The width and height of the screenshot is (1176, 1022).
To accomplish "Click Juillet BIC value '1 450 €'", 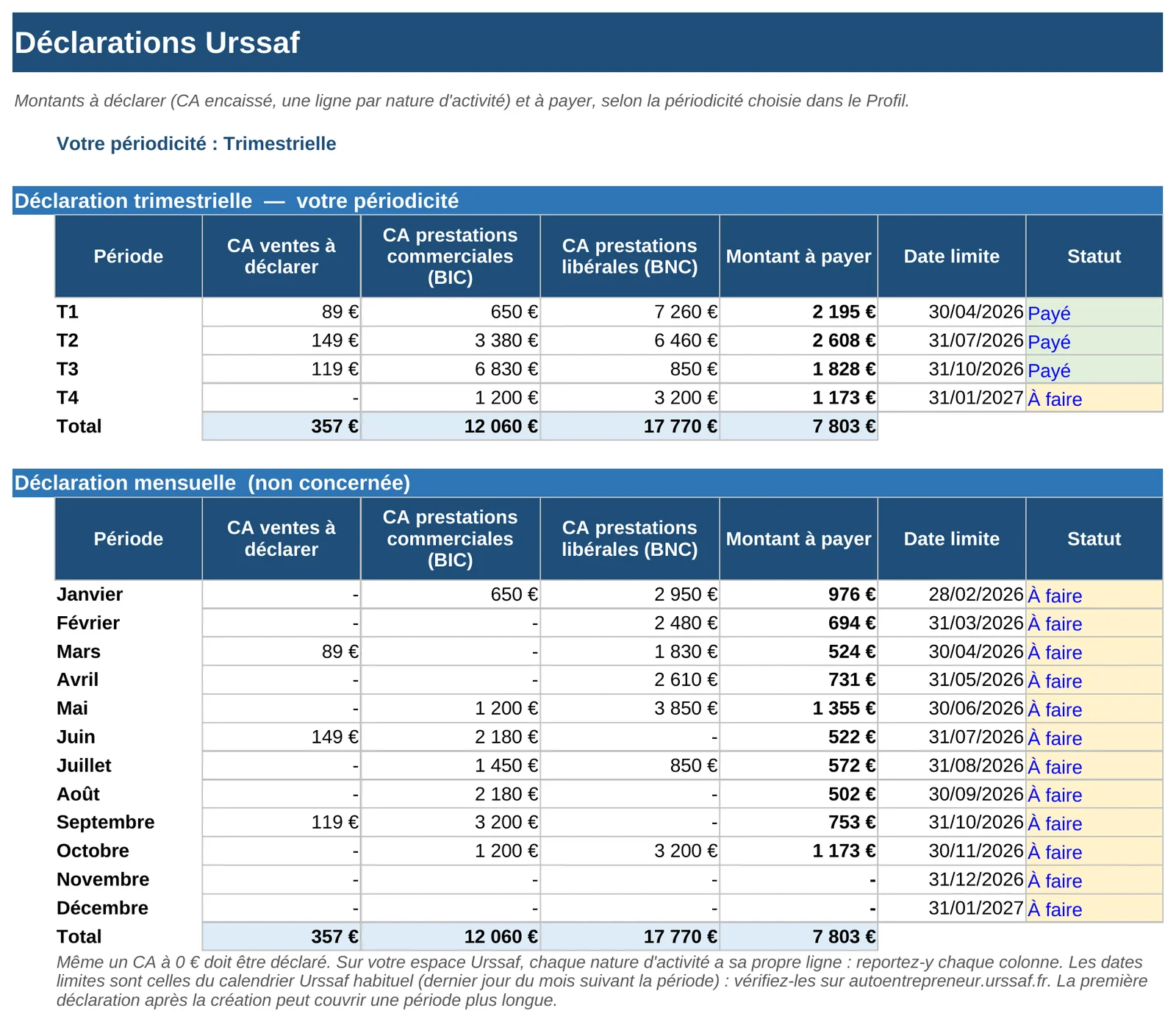I will coord(451,766).
